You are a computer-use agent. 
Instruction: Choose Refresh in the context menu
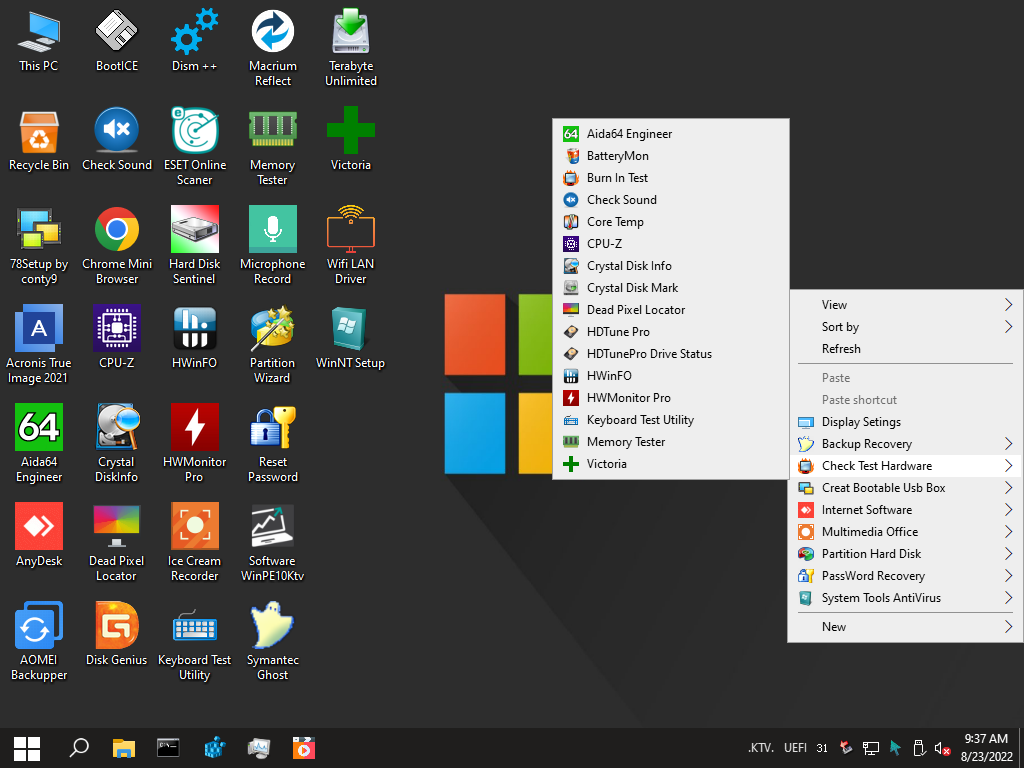click(x=841, y=349)
